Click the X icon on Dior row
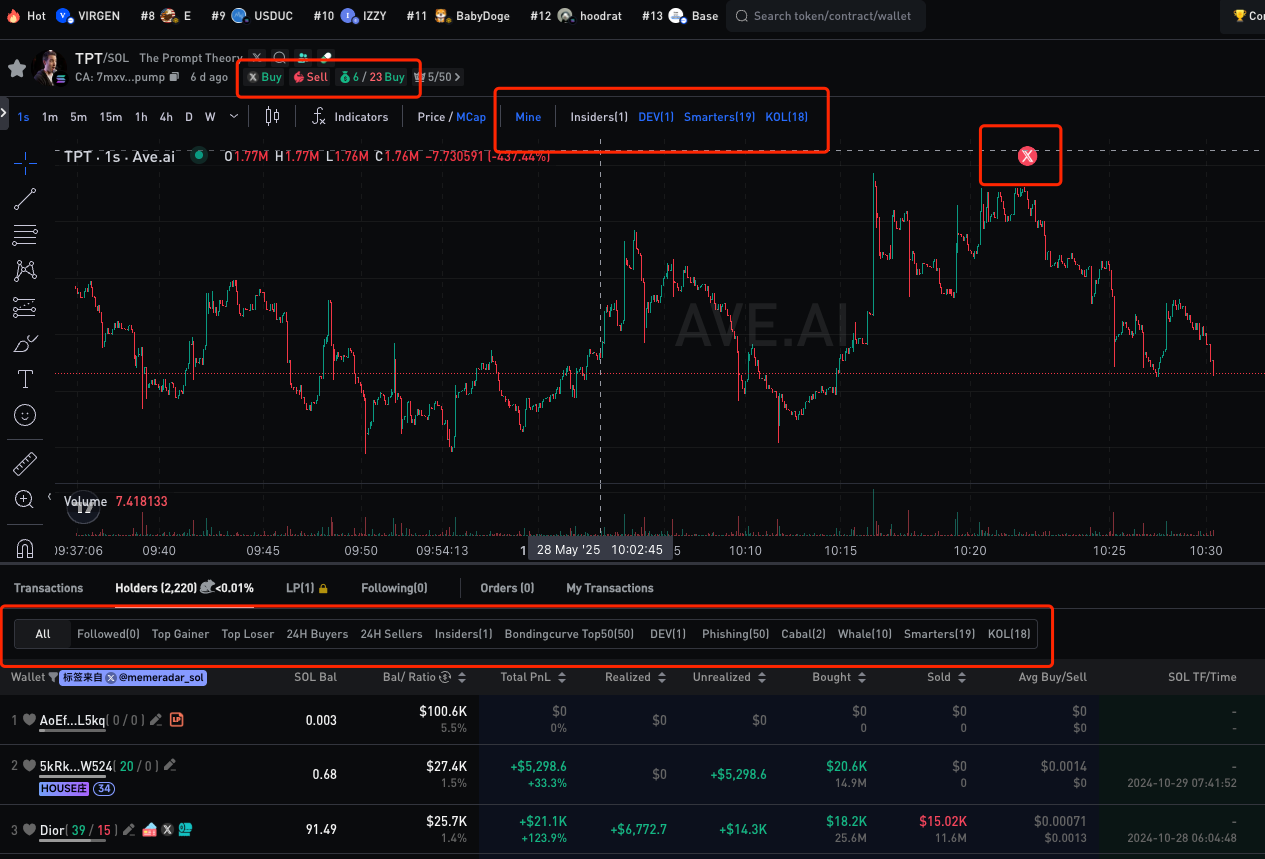The width and height of the screenshot is (1265, 859). [x=168, y=829]
